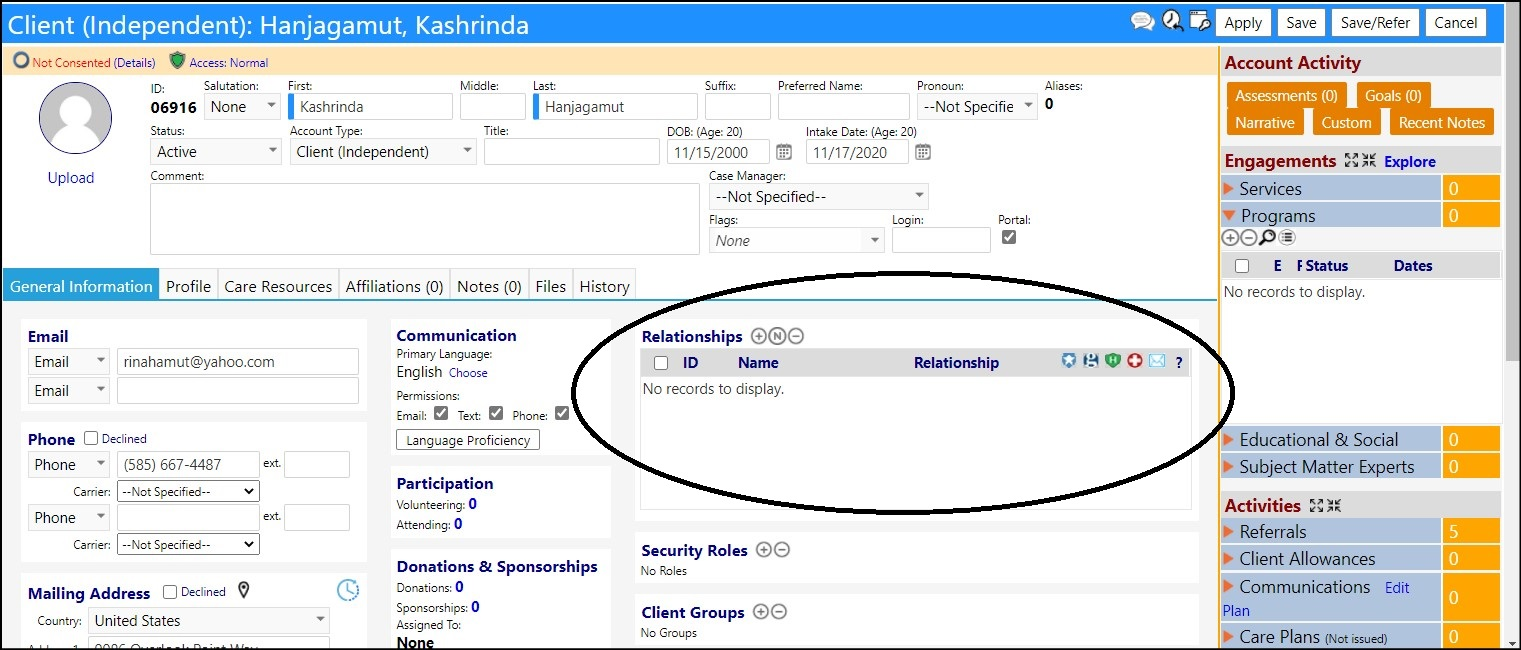
Task: Search programs with magnifier icon
Action: coord(1267,237)
